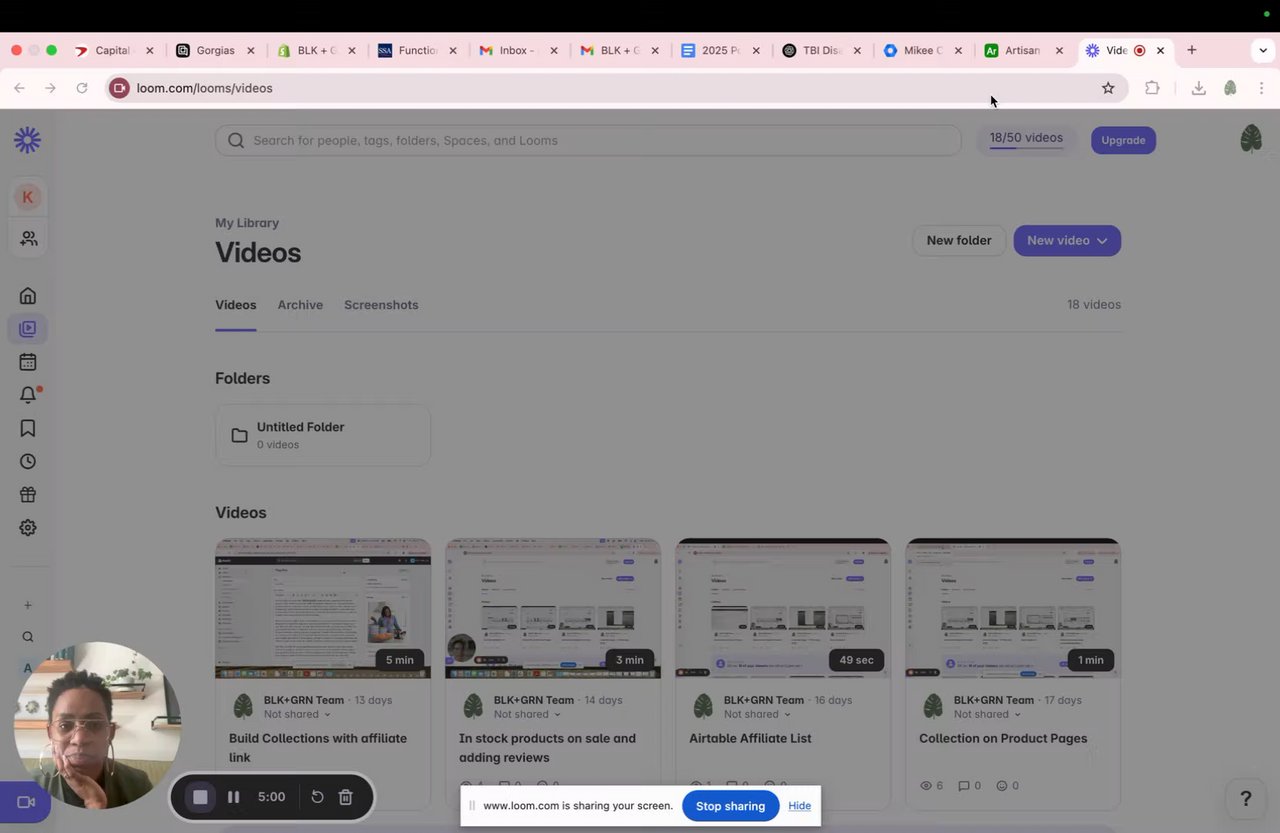
Task: Open Not shared dropdown on Collection on Product Pages
Action: tap(987, 714)
